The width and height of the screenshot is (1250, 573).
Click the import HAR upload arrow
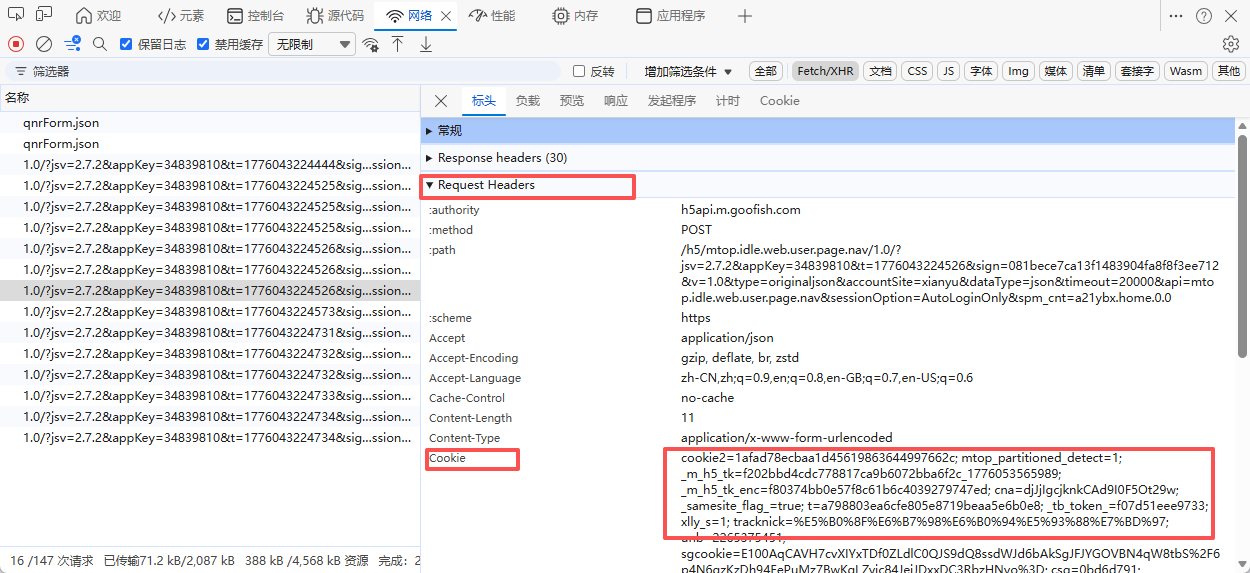[x=398, y=44]
